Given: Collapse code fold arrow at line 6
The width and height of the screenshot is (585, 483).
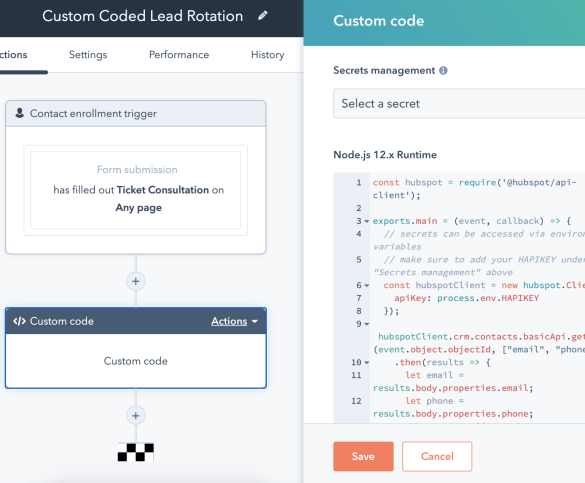Looking at the screenshot, I should coord(367,286).
